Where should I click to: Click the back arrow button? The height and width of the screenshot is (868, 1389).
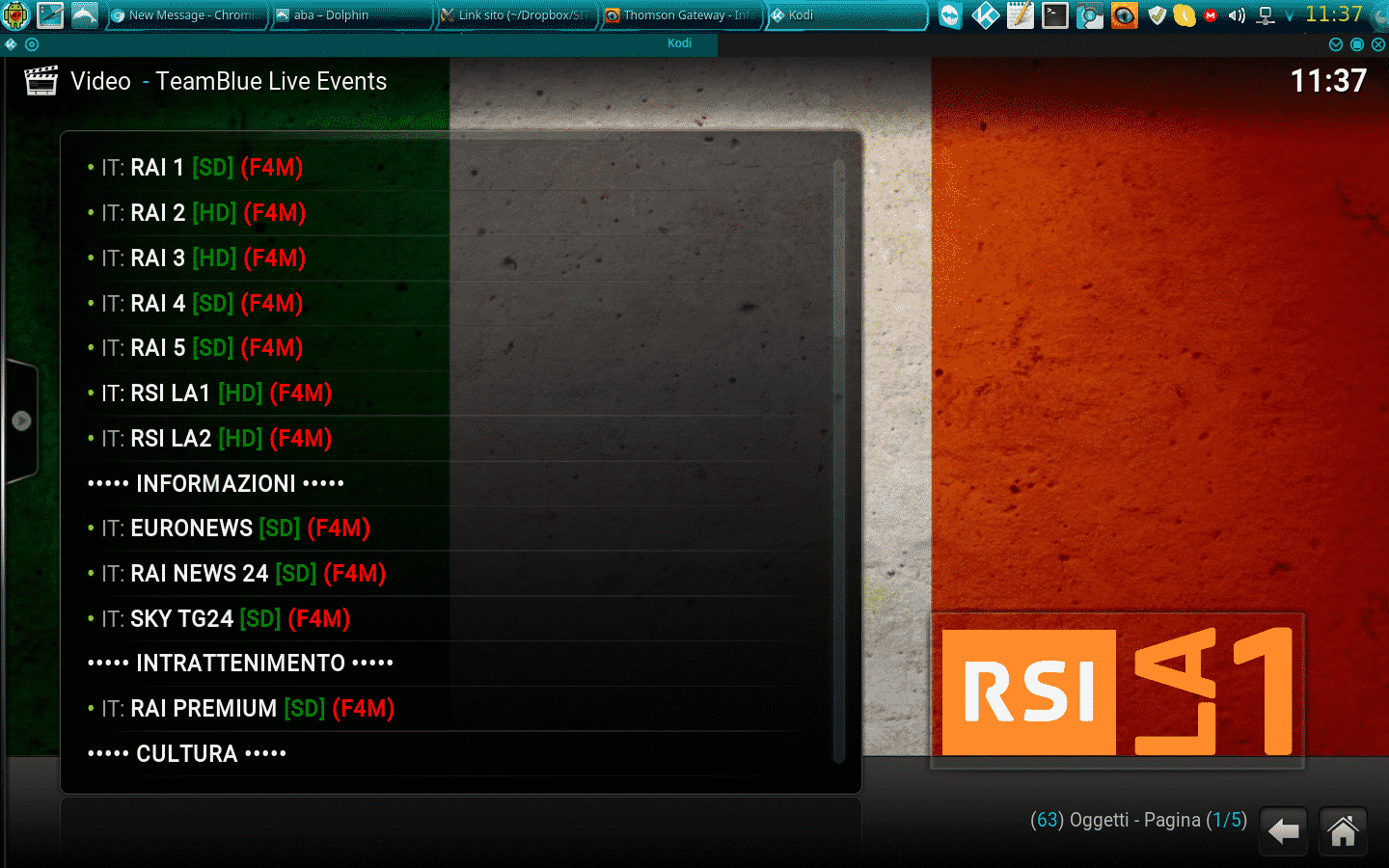[1283, 830]
